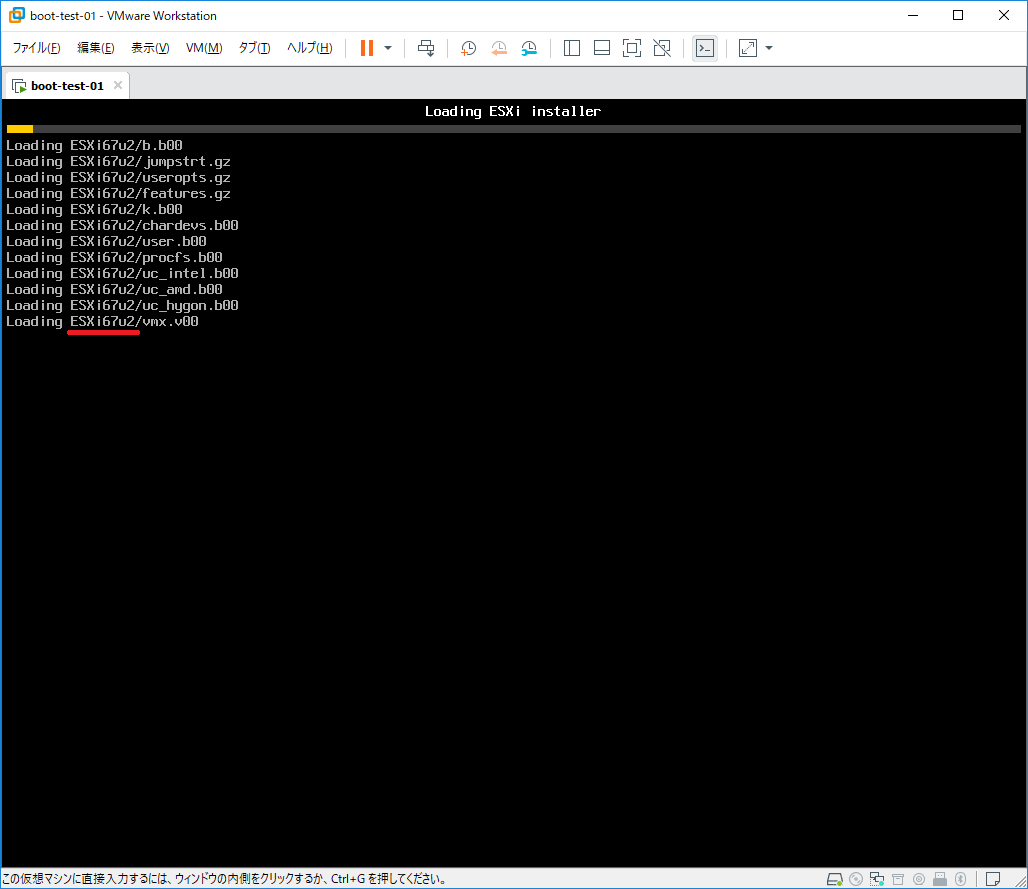The width and height of the screenshot is (1028, 889).
Task: Click the Loading ESXi67u2/k.b00 line
Action: pyautogui.click(x=94, y=209)
